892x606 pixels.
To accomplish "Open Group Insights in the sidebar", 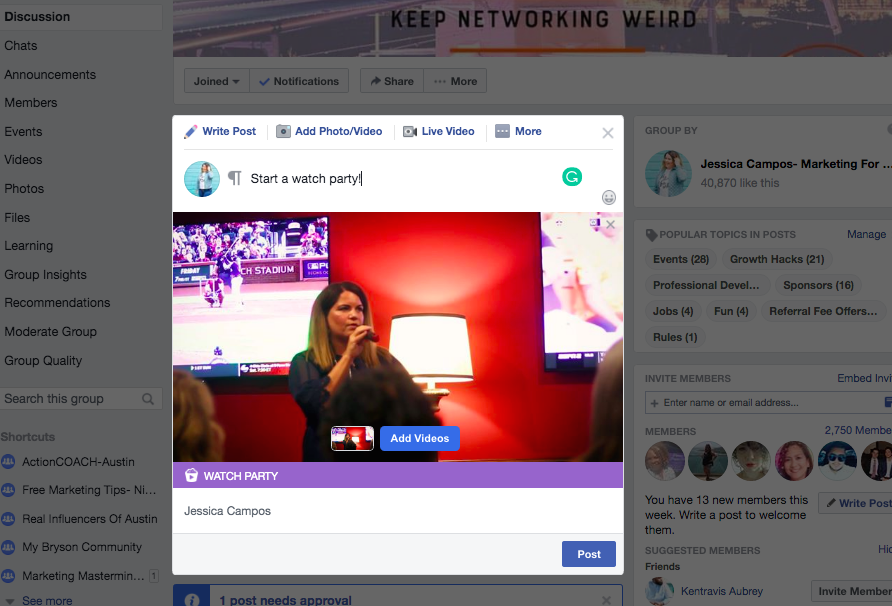I will click(x=46, y=274).
